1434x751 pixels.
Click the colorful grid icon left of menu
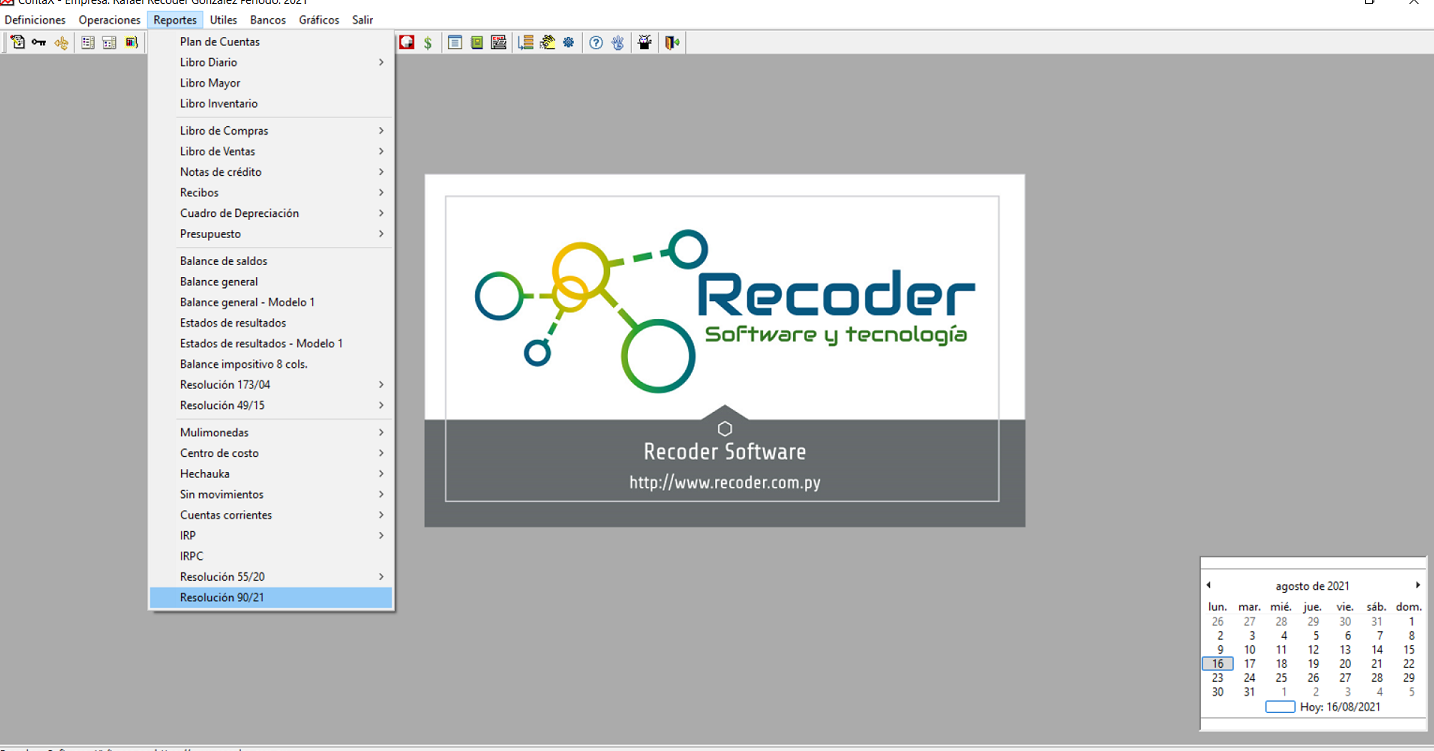click(x=132, y=42)
